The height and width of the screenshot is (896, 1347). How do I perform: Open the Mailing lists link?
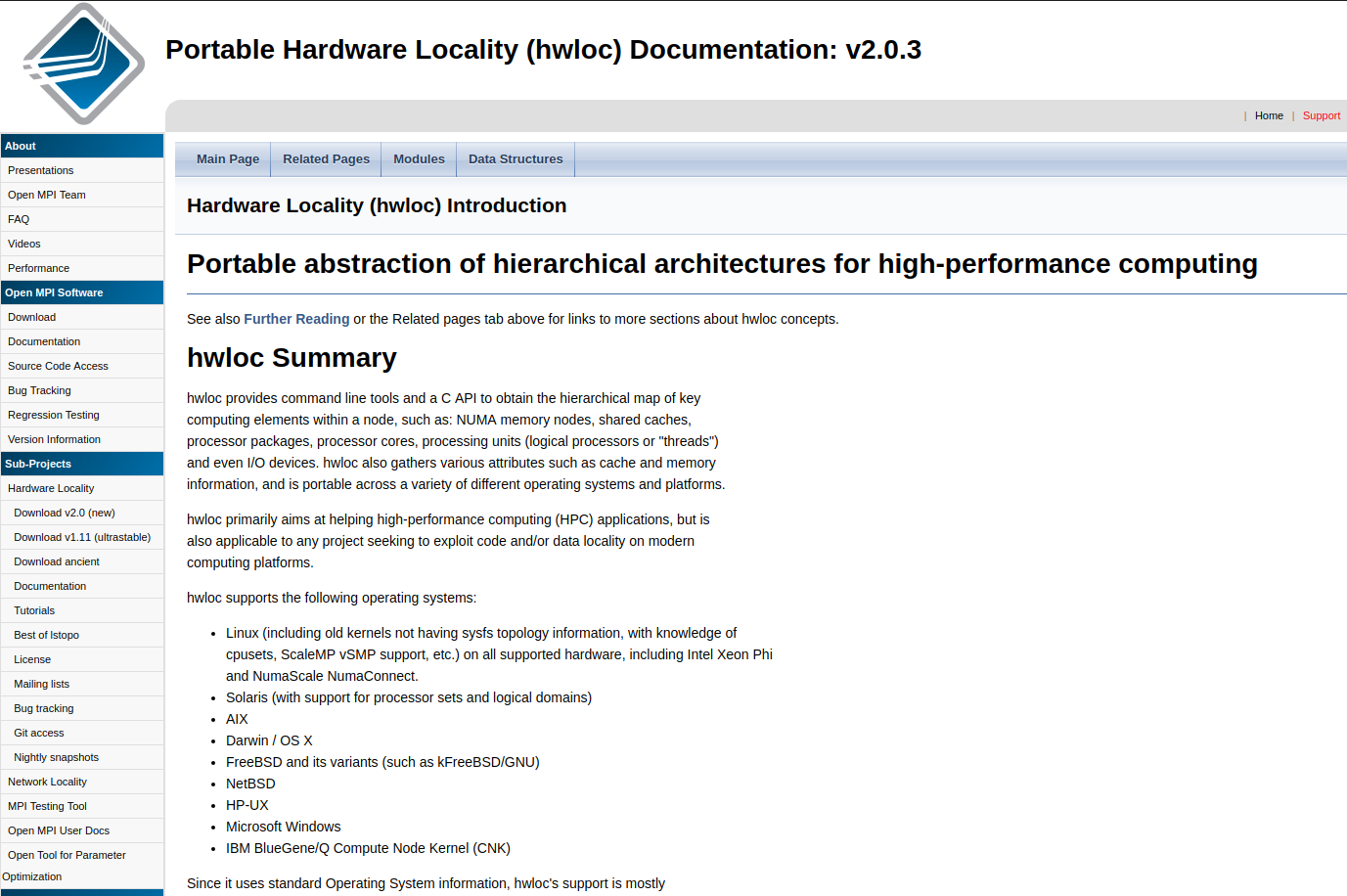[82, 684]
